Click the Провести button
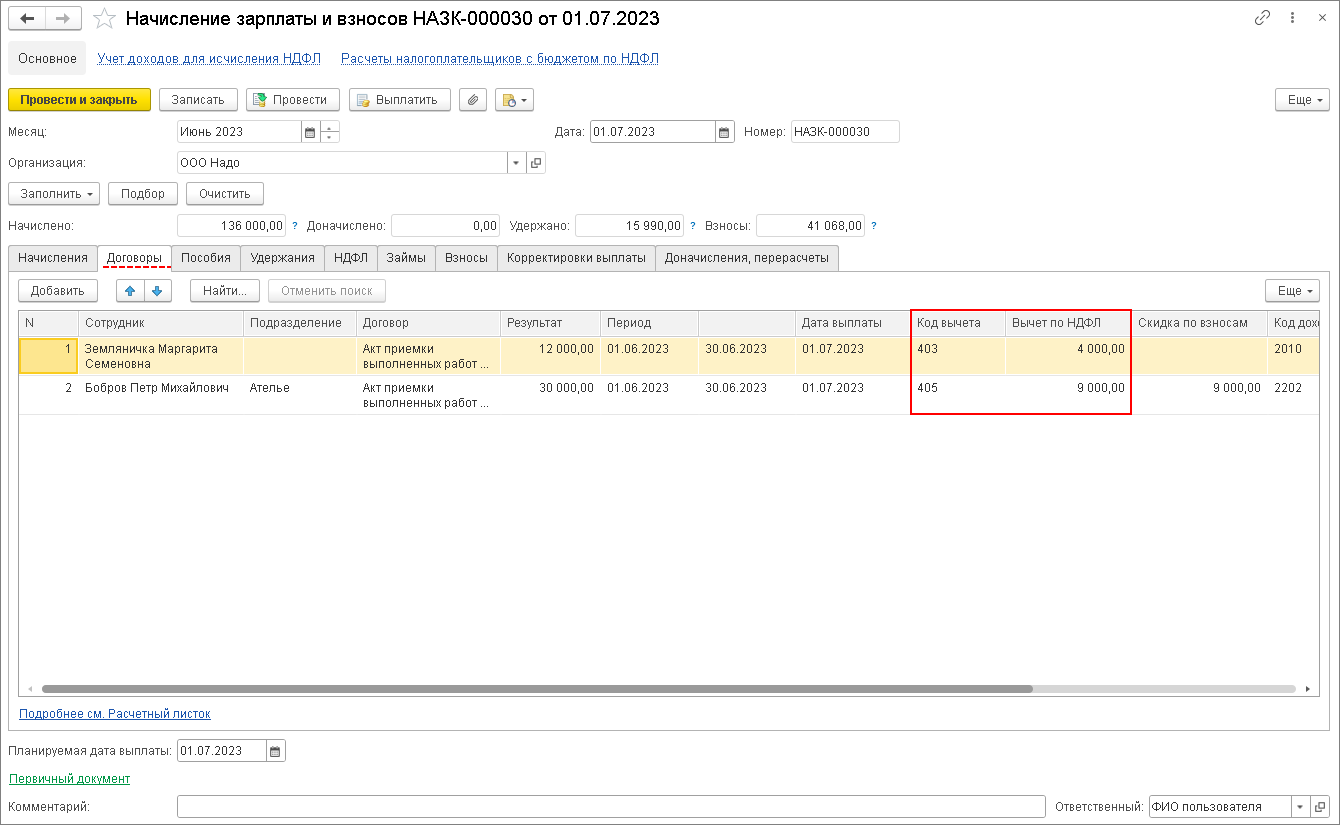This screenshot has height=825, width=1340. coord(293,100)
